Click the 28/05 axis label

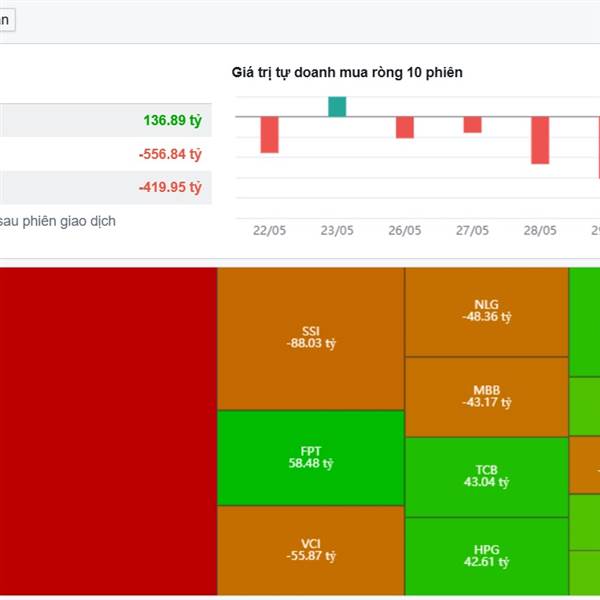pyautogui.click(x=540, y=230)
